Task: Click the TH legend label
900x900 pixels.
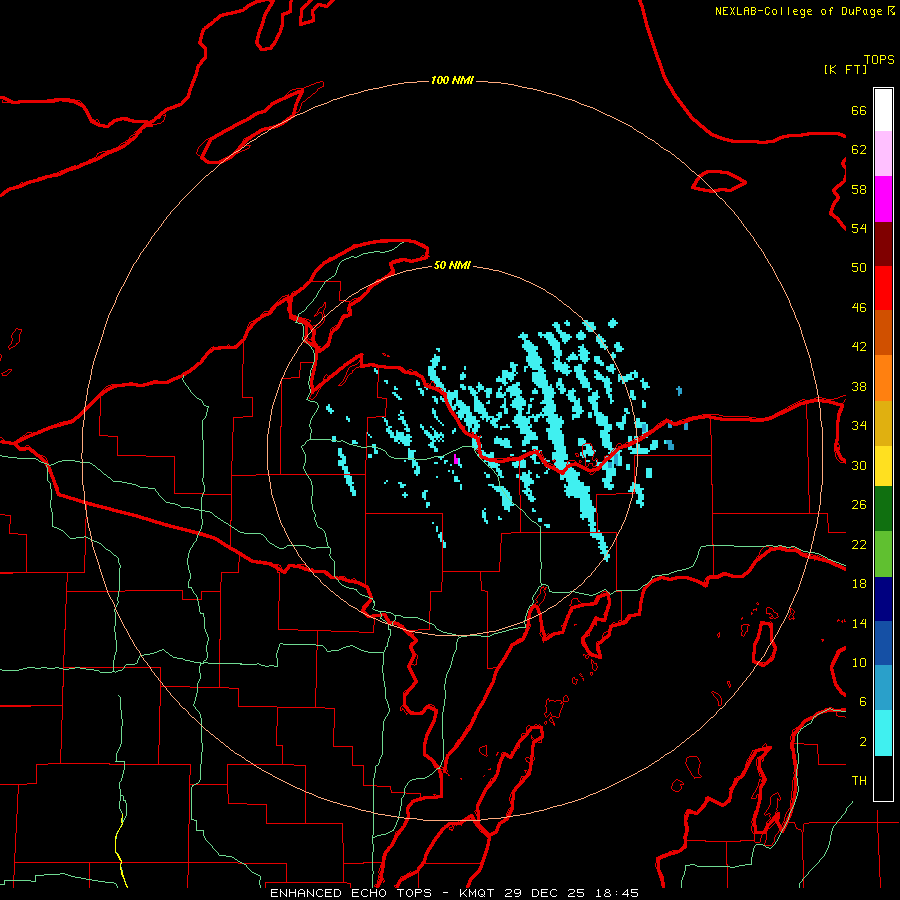Action: pyautogui.click(x=859, y=781)
